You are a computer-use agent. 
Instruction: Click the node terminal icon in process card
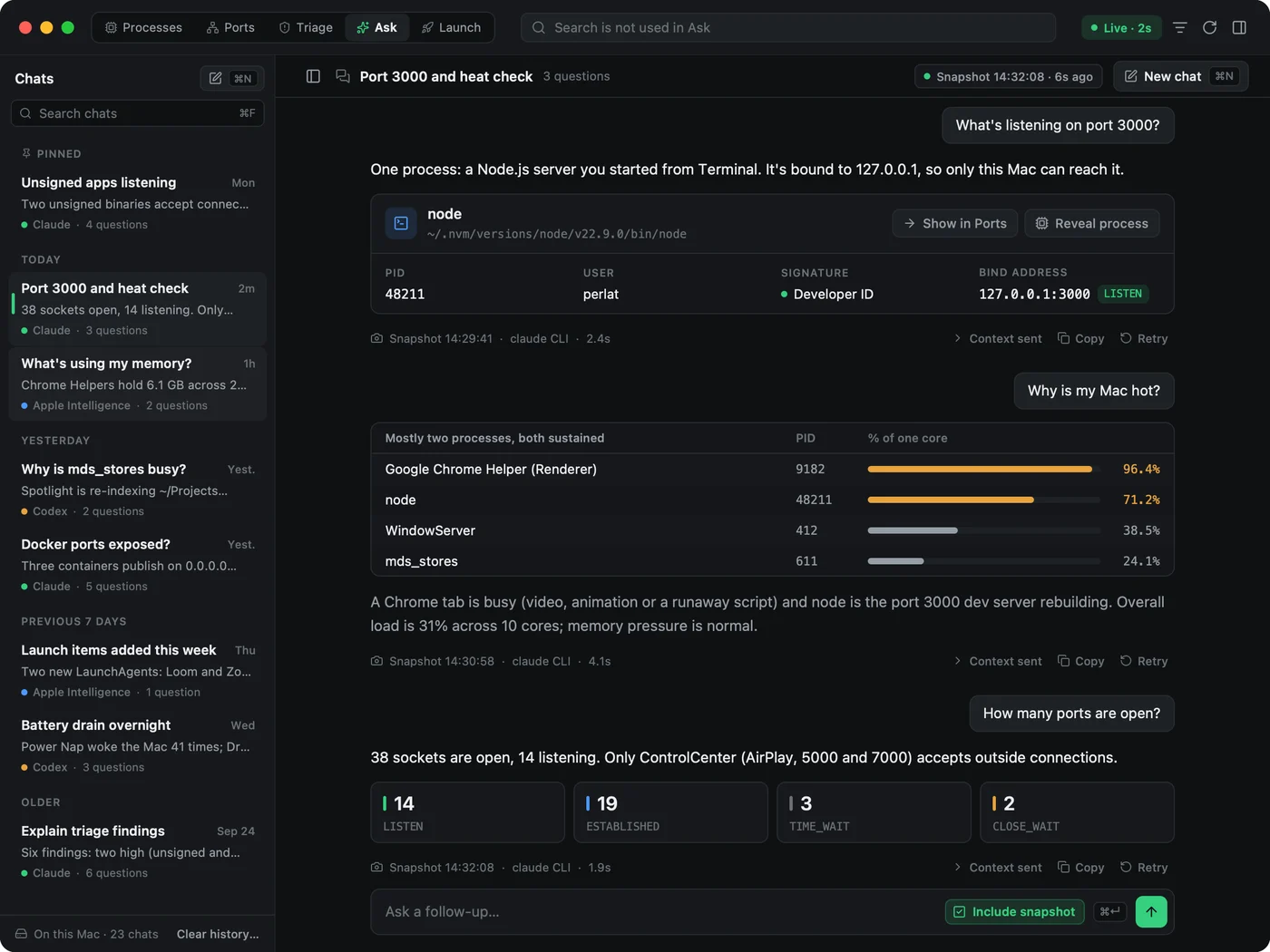tap(401, 223)
